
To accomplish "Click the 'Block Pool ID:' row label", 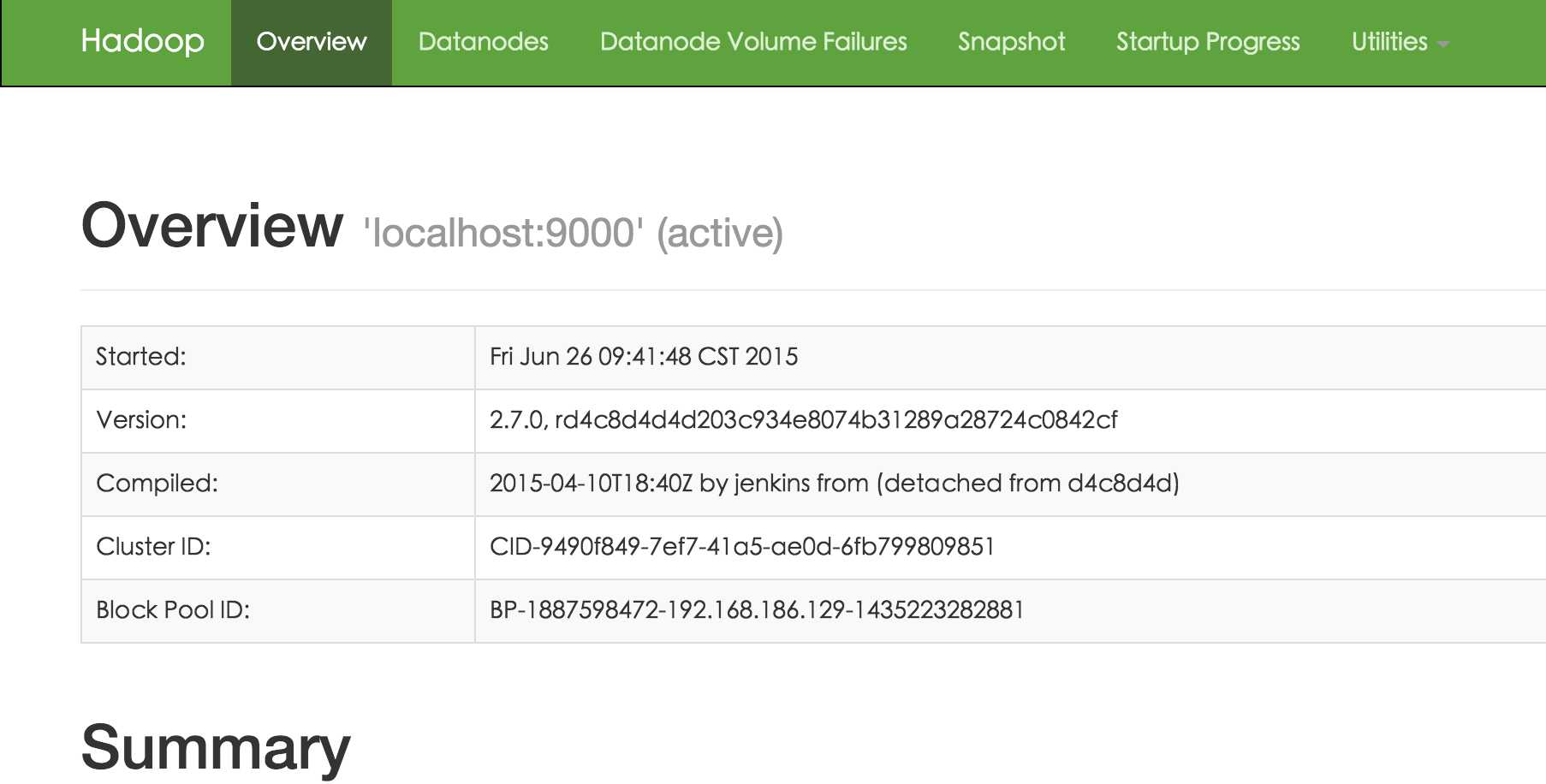I will pyautogui.click(x=173, y=609).
